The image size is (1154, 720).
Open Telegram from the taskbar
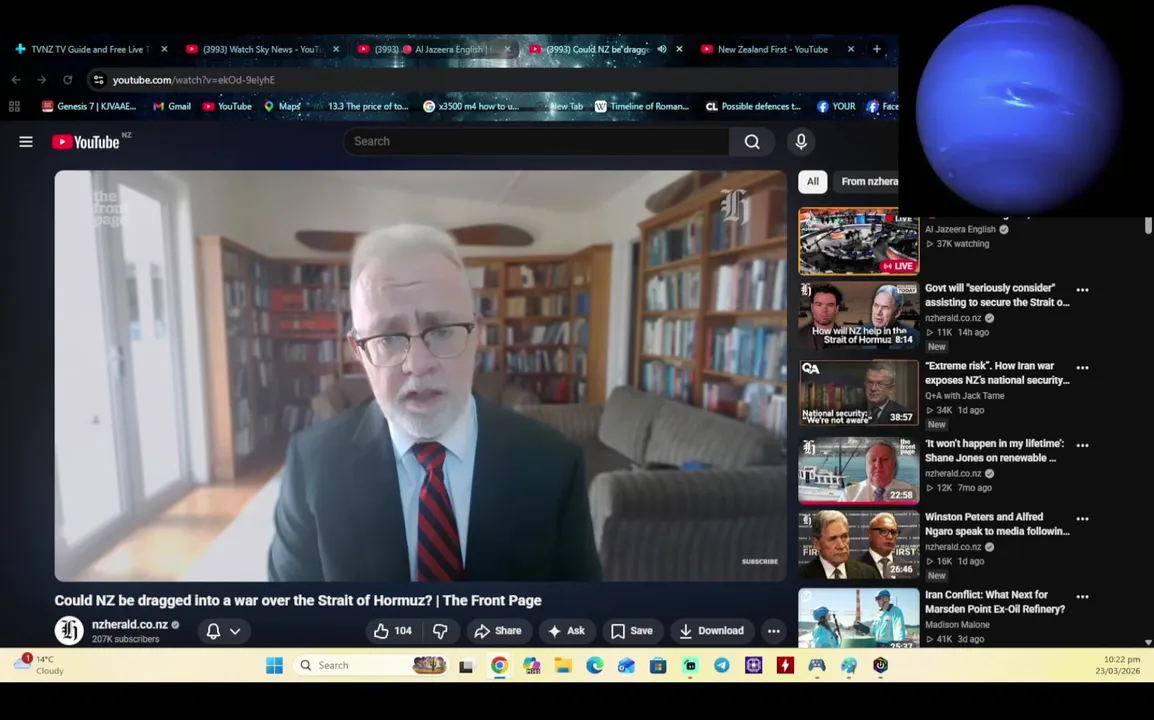722,666
